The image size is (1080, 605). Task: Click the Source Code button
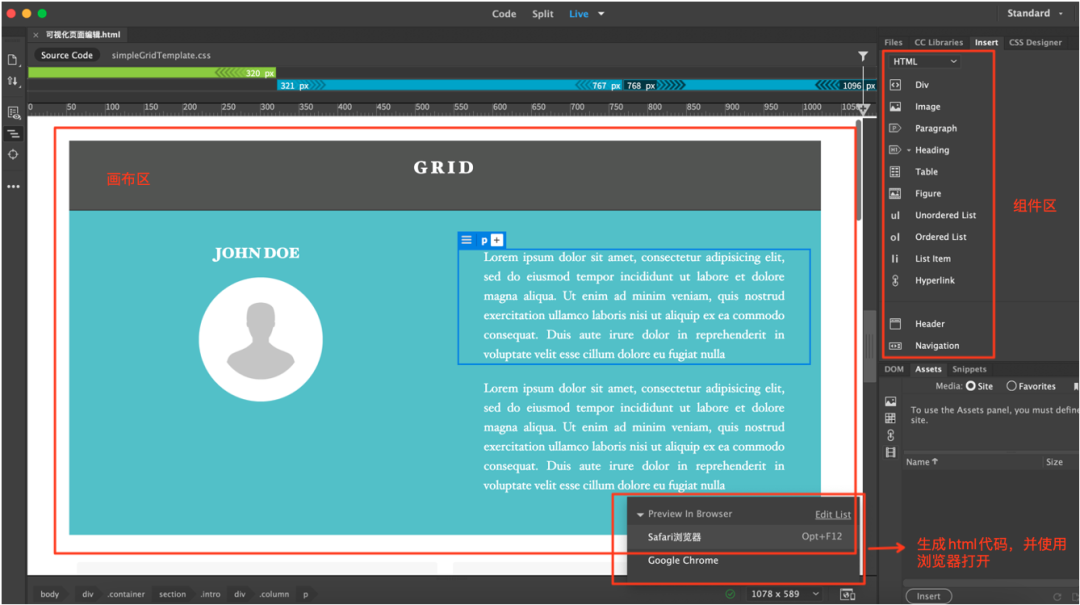point(66,55)
